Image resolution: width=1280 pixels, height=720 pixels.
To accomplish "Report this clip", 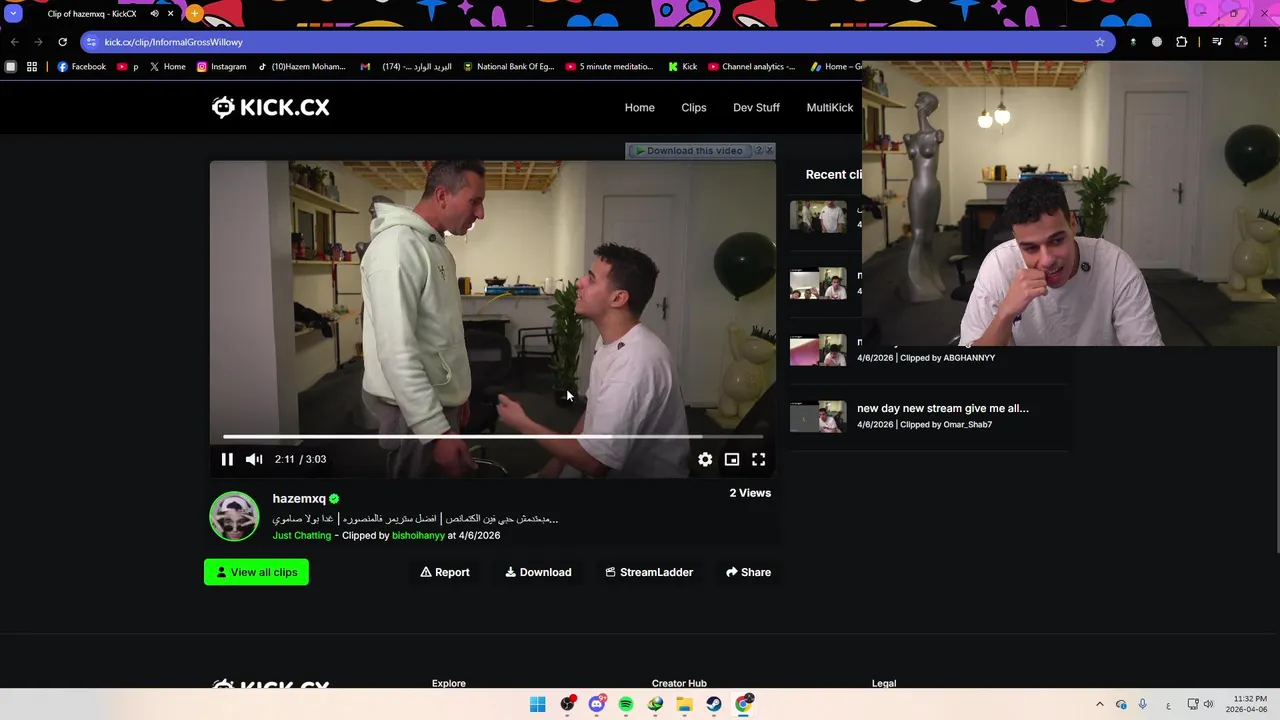I will click(x=445, y=572).
